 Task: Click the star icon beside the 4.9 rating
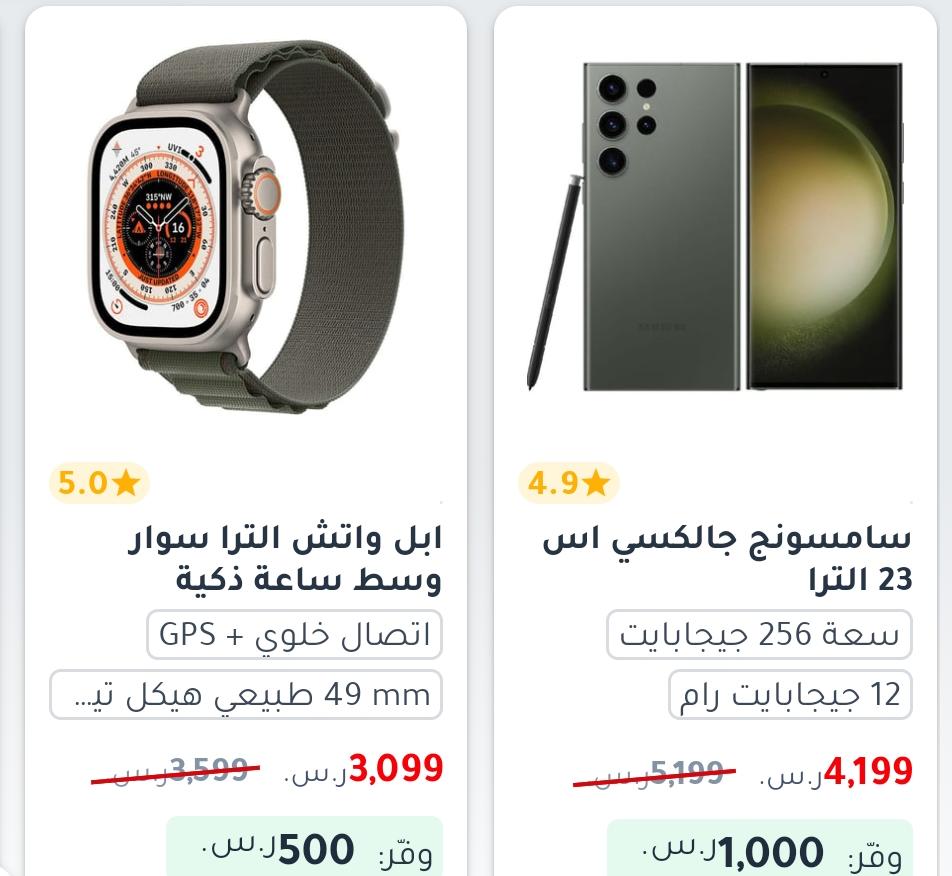[x=596, y=483]
